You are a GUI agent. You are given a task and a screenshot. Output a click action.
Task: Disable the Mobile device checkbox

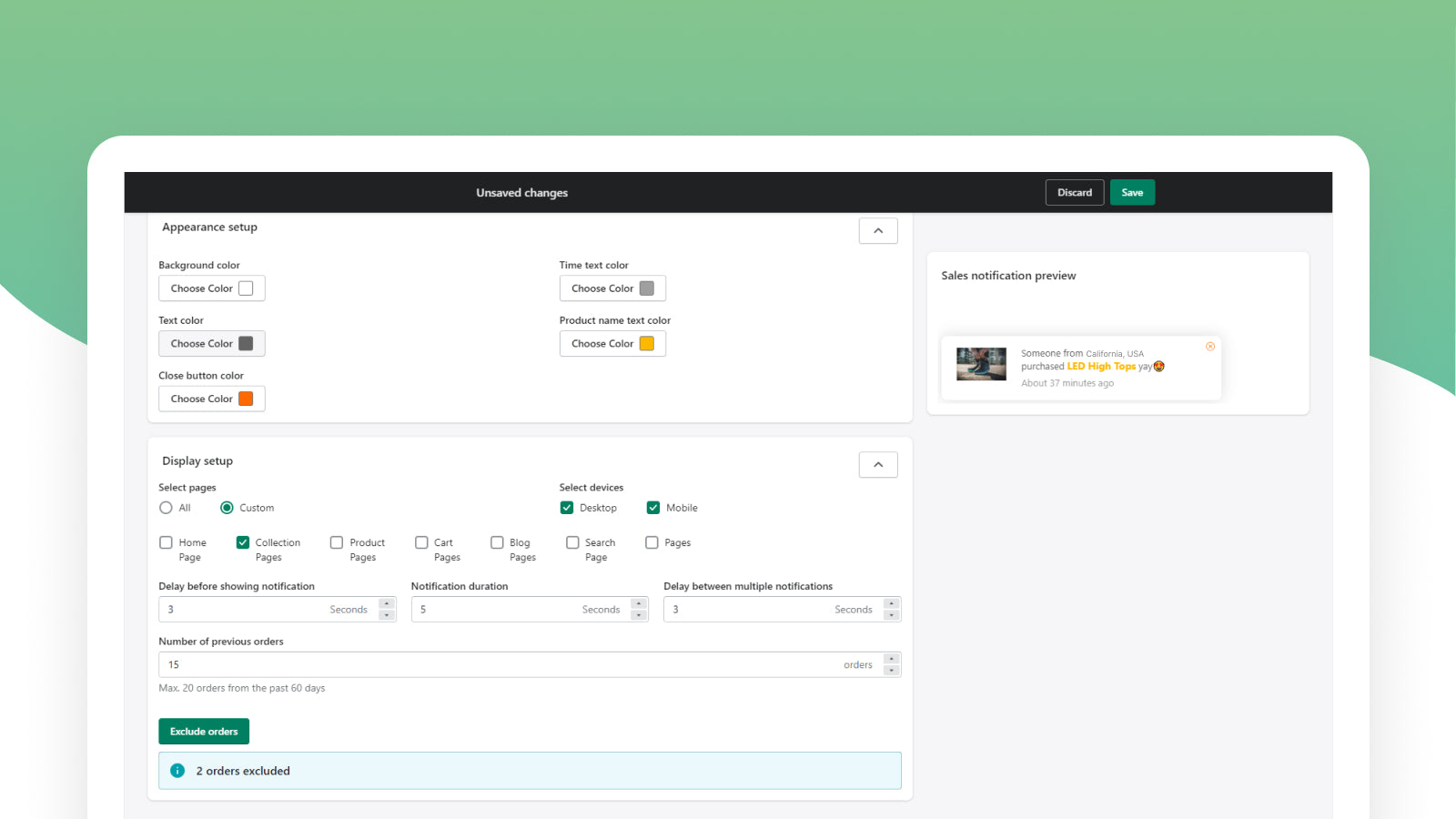[653, 508]
